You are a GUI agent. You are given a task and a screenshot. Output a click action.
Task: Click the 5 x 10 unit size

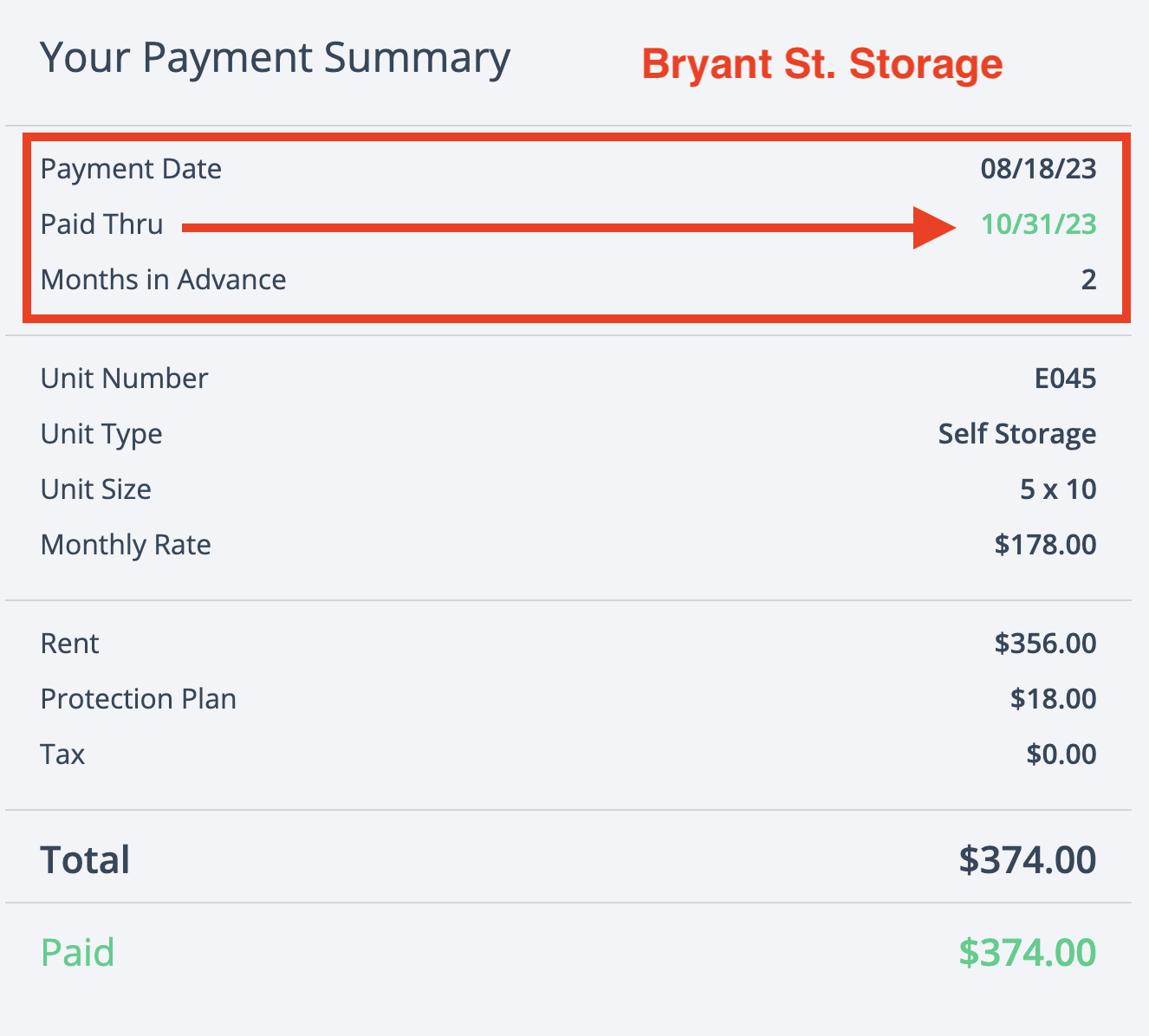click(x=1057, y=489)
